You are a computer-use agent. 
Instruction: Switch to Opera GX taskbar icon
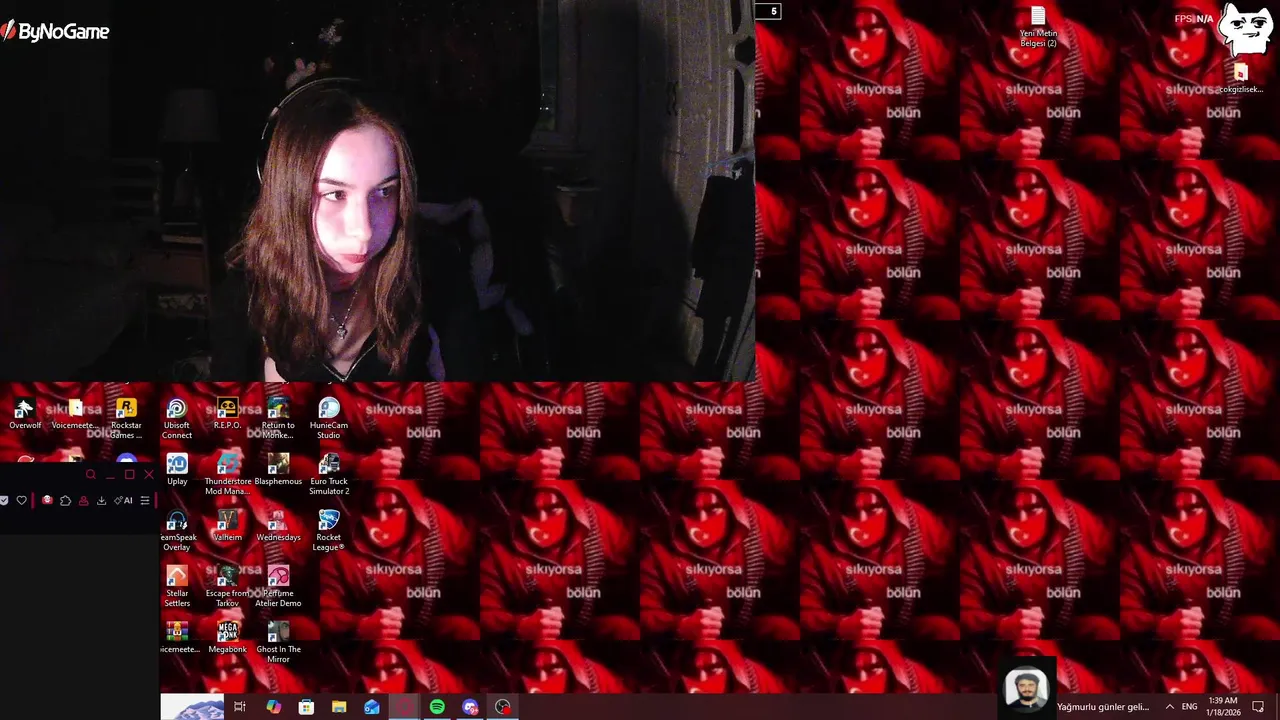tap(404, 707)
